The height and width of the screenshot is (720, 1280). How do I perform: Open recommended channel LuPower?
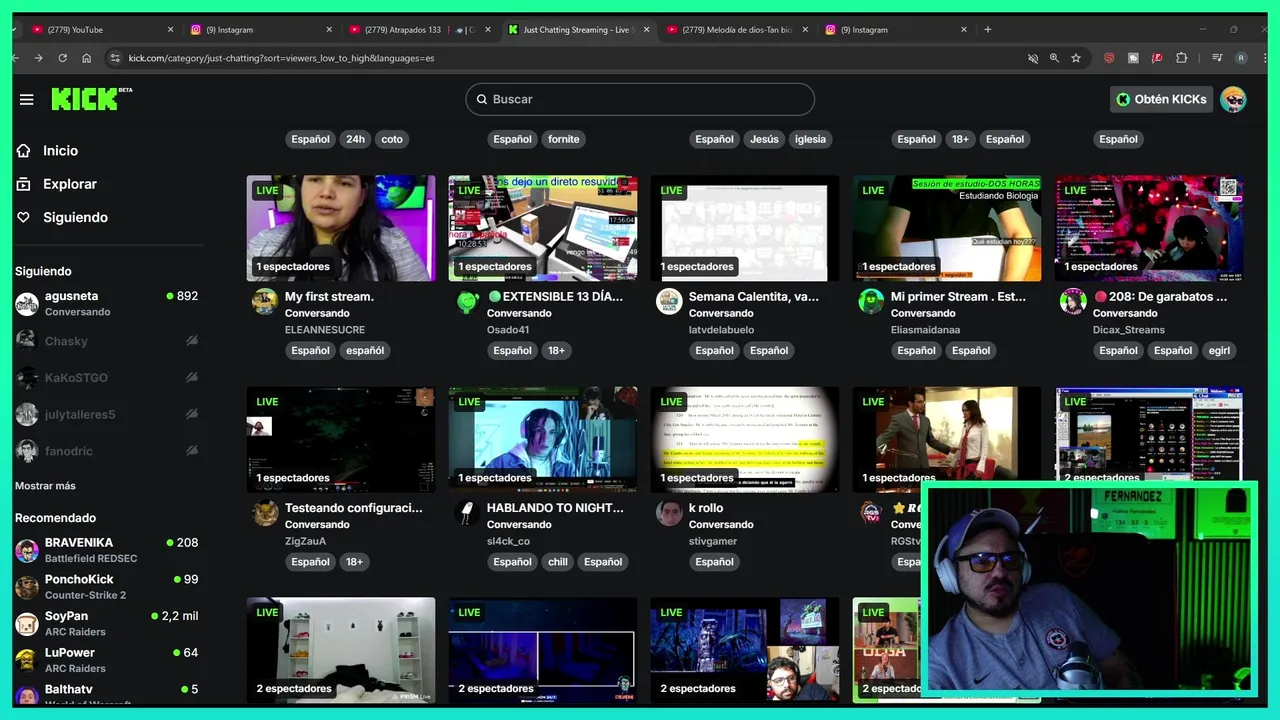[x=106, y=660]
